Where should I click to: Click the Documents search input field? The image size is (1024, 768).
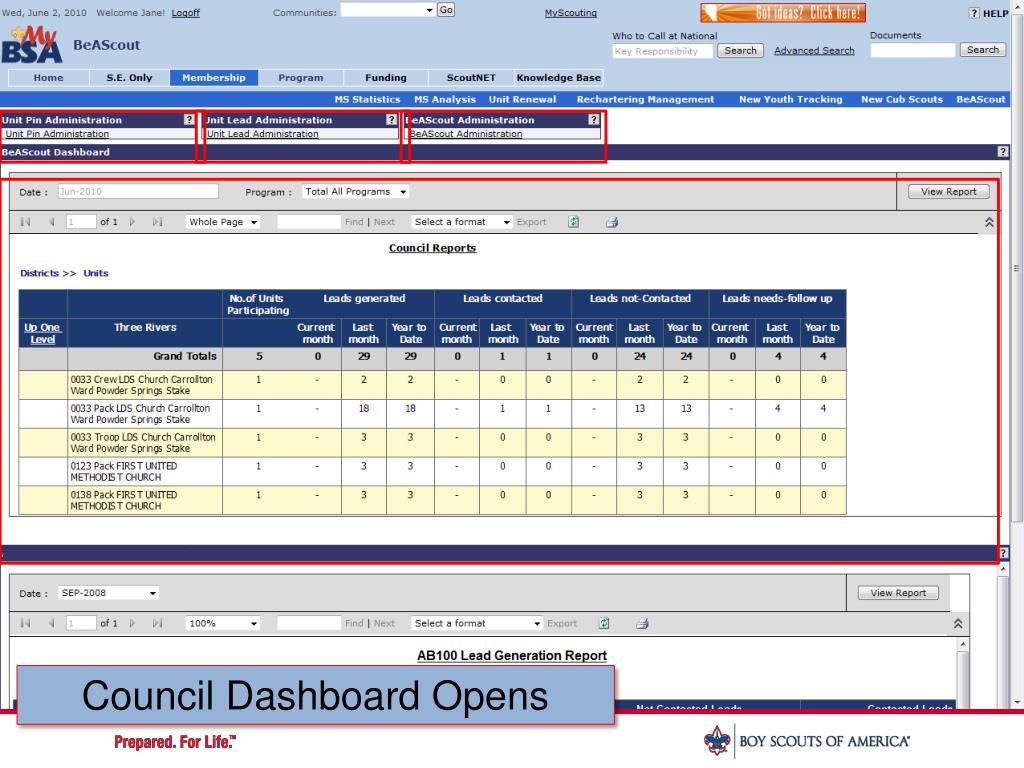click(912, 50)
